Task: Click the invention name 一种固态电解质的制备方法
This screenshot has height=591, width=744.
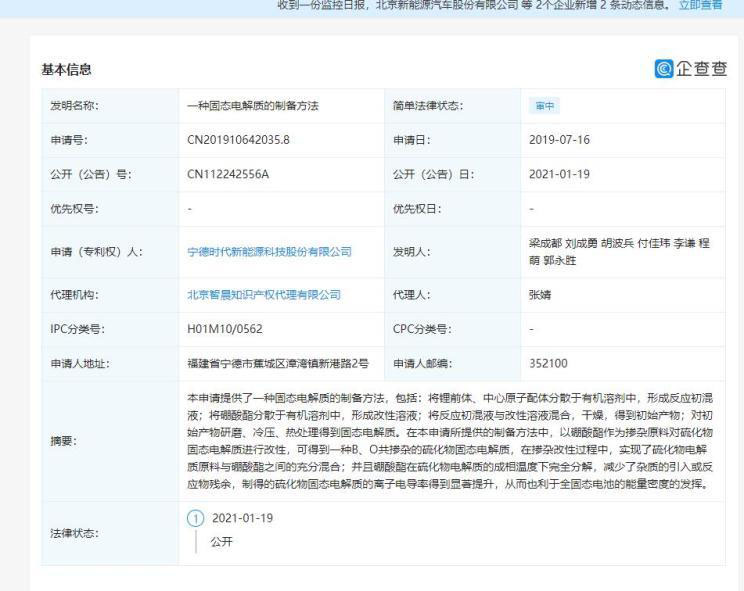Action: [252, 106]
